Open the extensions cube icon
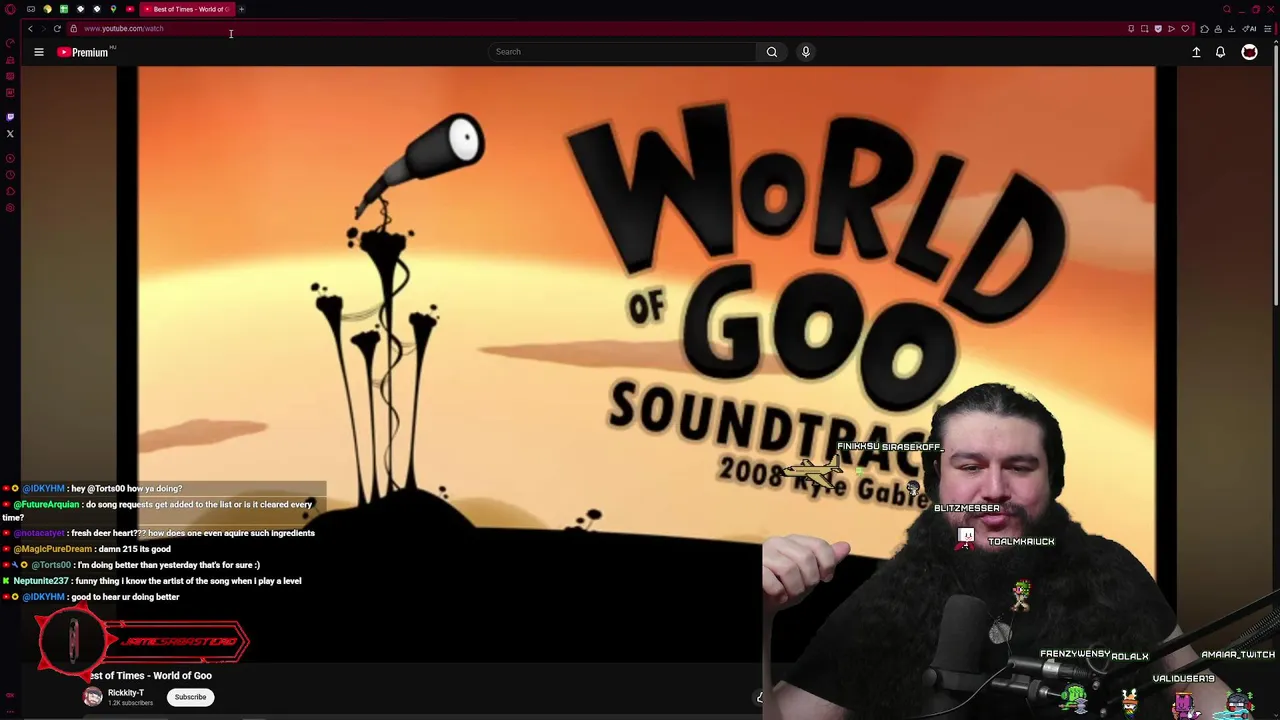The height and width of the screenshot is (720, 1280). (1204, 29)
